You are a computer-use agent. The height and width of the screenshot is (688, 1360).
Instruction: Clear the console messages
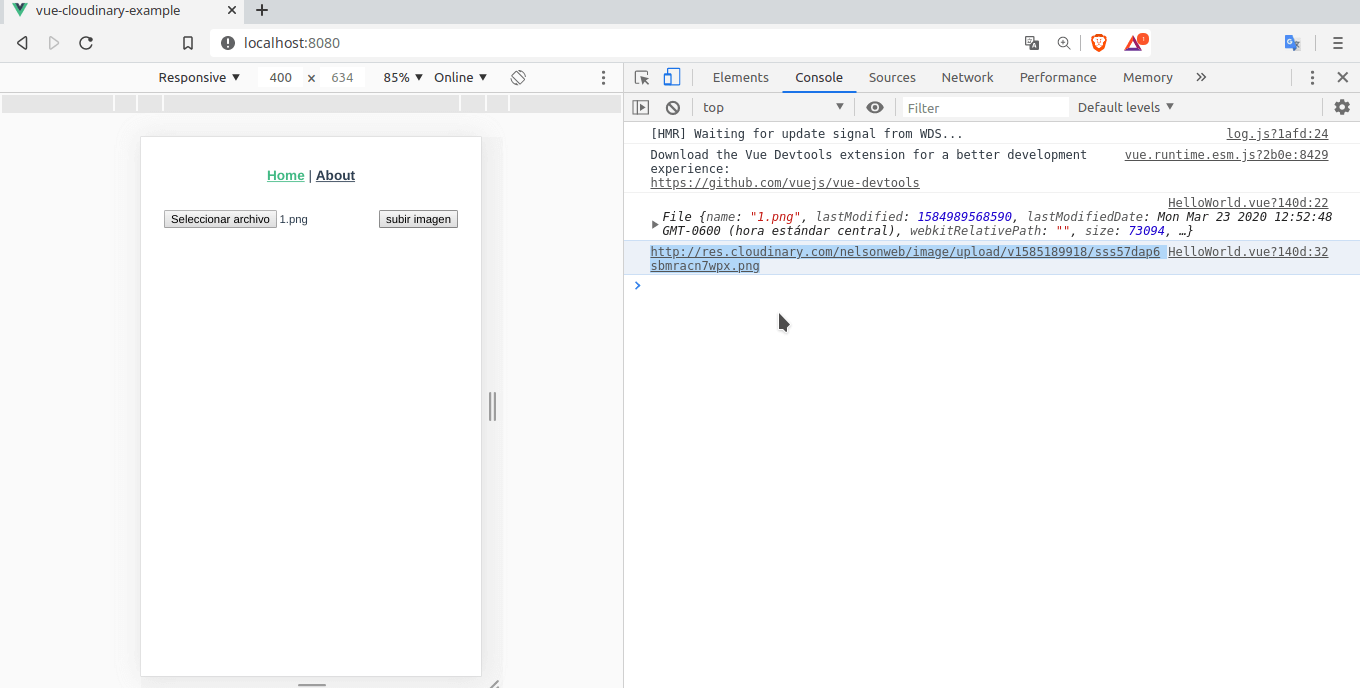coord(672,107)
